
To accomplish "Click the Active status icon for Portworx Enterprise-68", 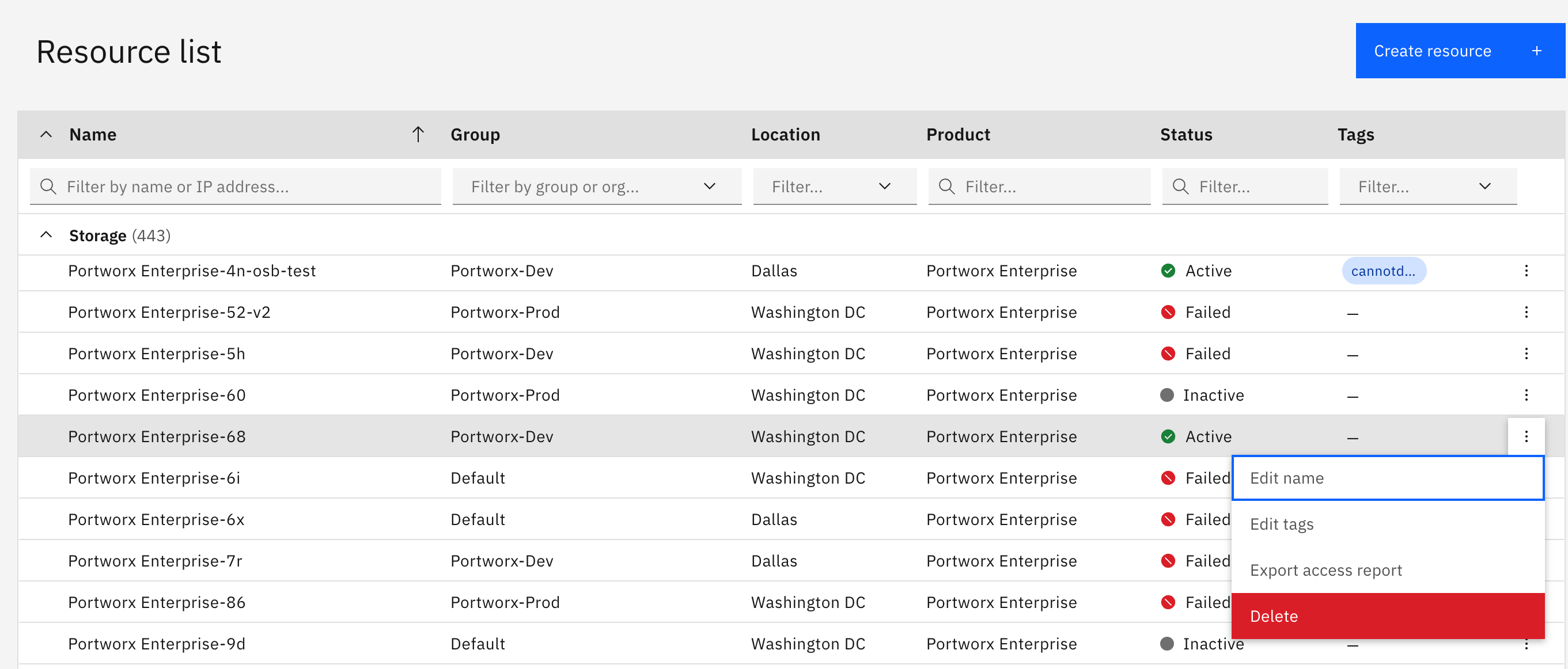I will coord(1168,436).
